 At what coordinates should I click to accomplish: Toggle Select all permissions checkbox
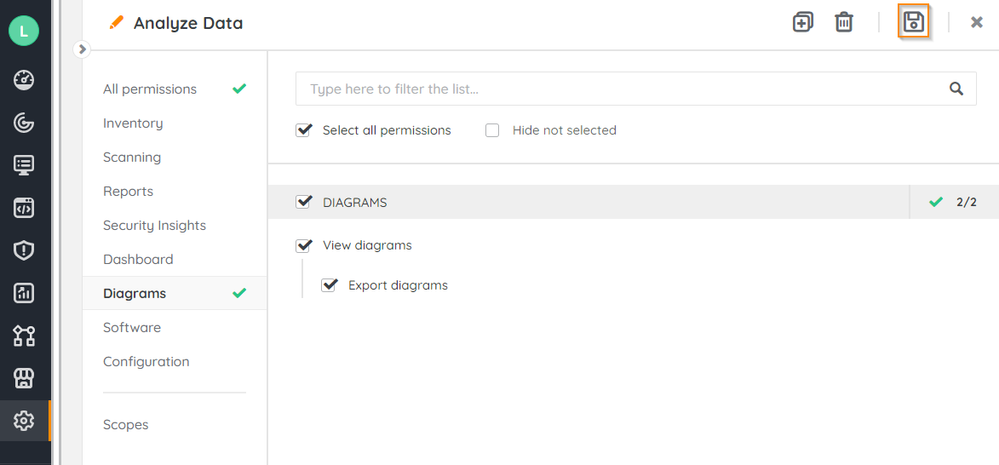point(305,130)
